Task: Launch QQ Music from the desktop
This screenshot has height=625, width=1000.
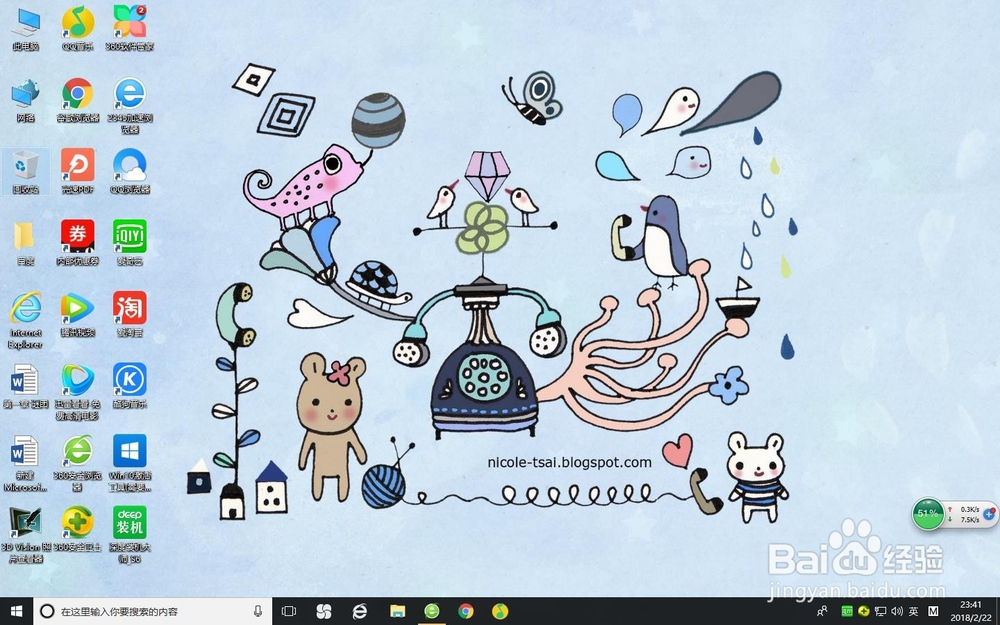Action: 78,29
